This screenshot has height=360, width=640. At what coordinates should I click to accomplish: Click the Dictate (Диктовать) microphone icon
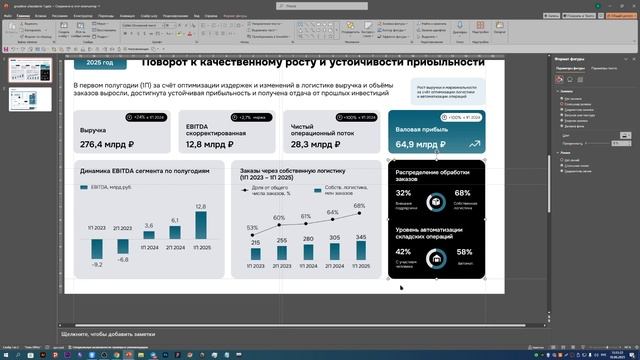(460, 26)
